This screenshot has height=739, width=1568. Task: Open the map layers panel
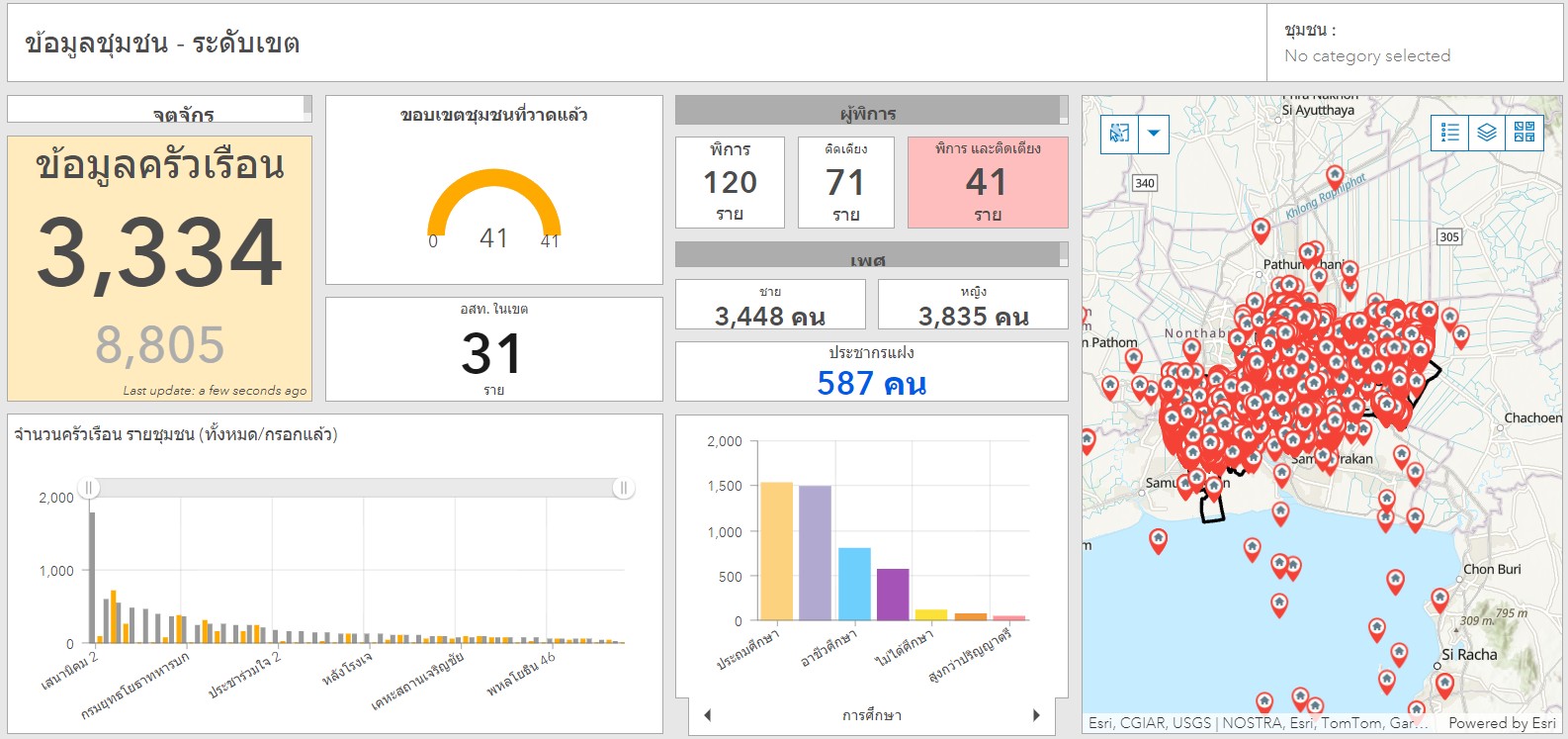(x=1486, y=133)
